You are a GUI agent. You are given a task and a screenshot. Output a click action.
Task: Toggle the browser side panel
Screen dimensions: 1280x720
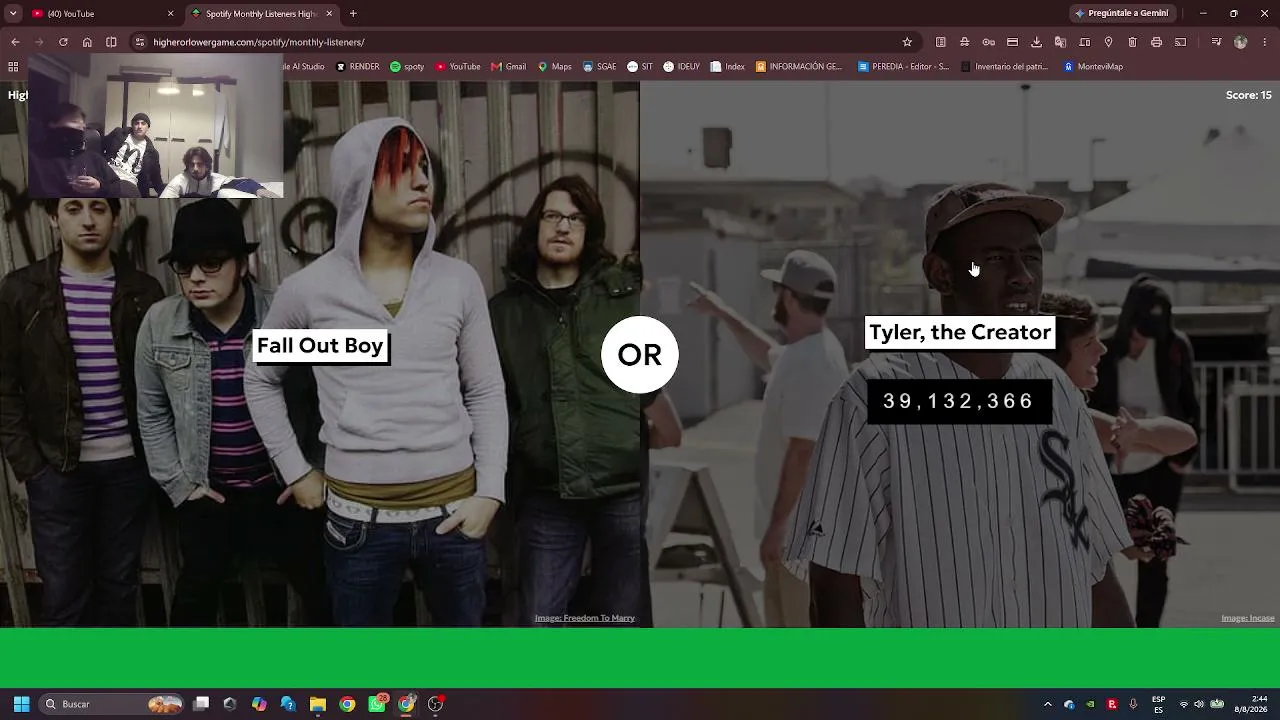tap(111, 42)
